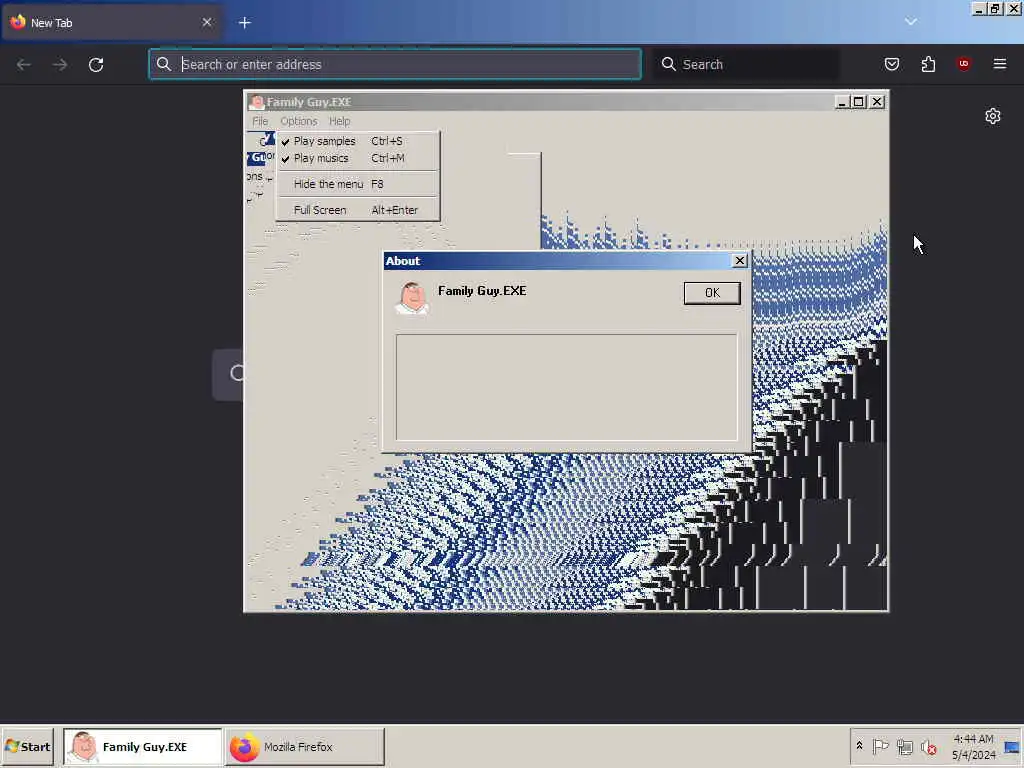Viewport: 1024px width, 768px height.
Task: Click Peter Griffin icon in About dialog
Action: (x=412, y=298)
